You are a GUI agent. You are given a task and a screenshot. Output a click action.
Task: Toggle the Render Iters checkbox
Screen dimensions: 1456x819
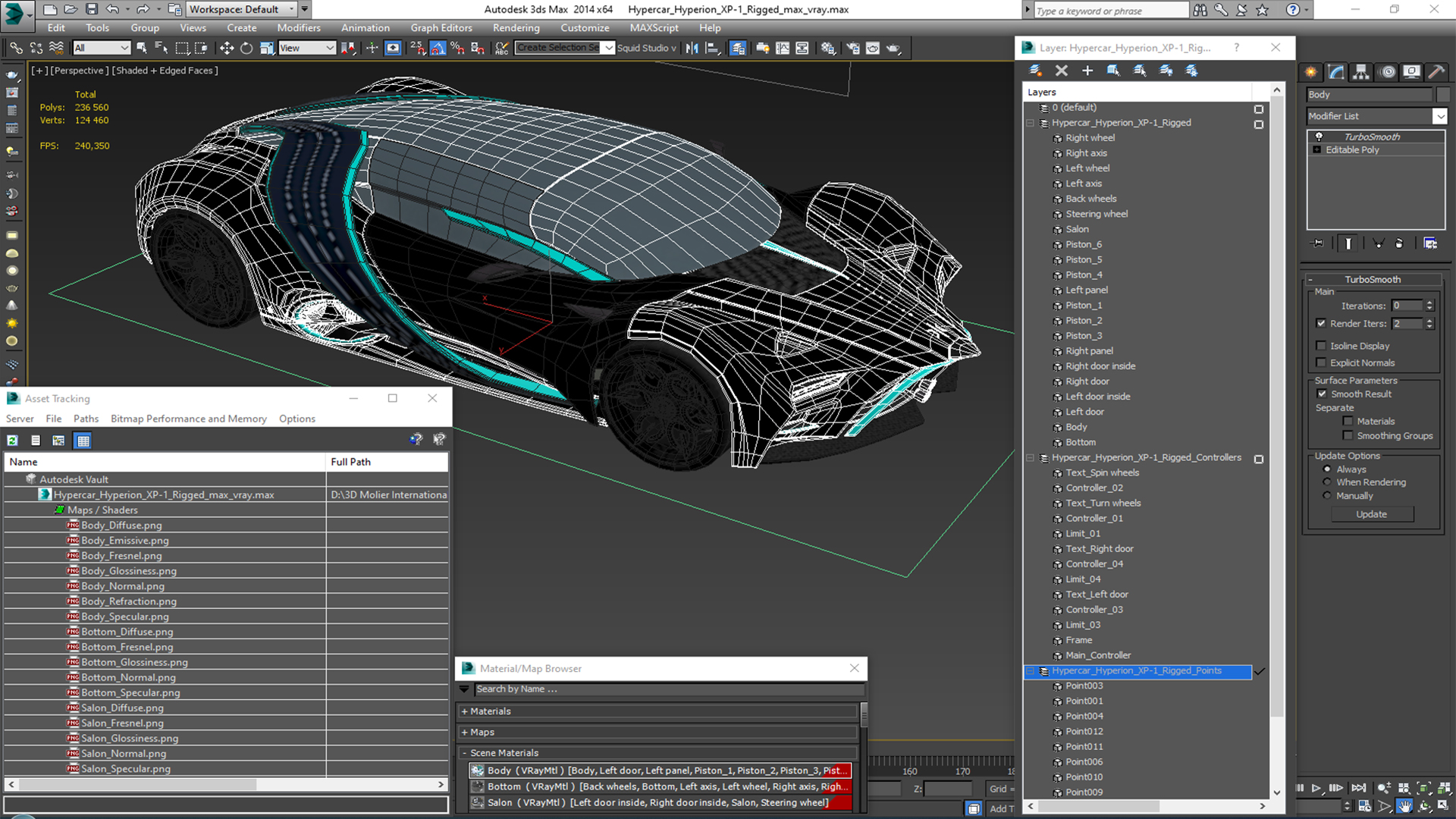pos(1321,324)
